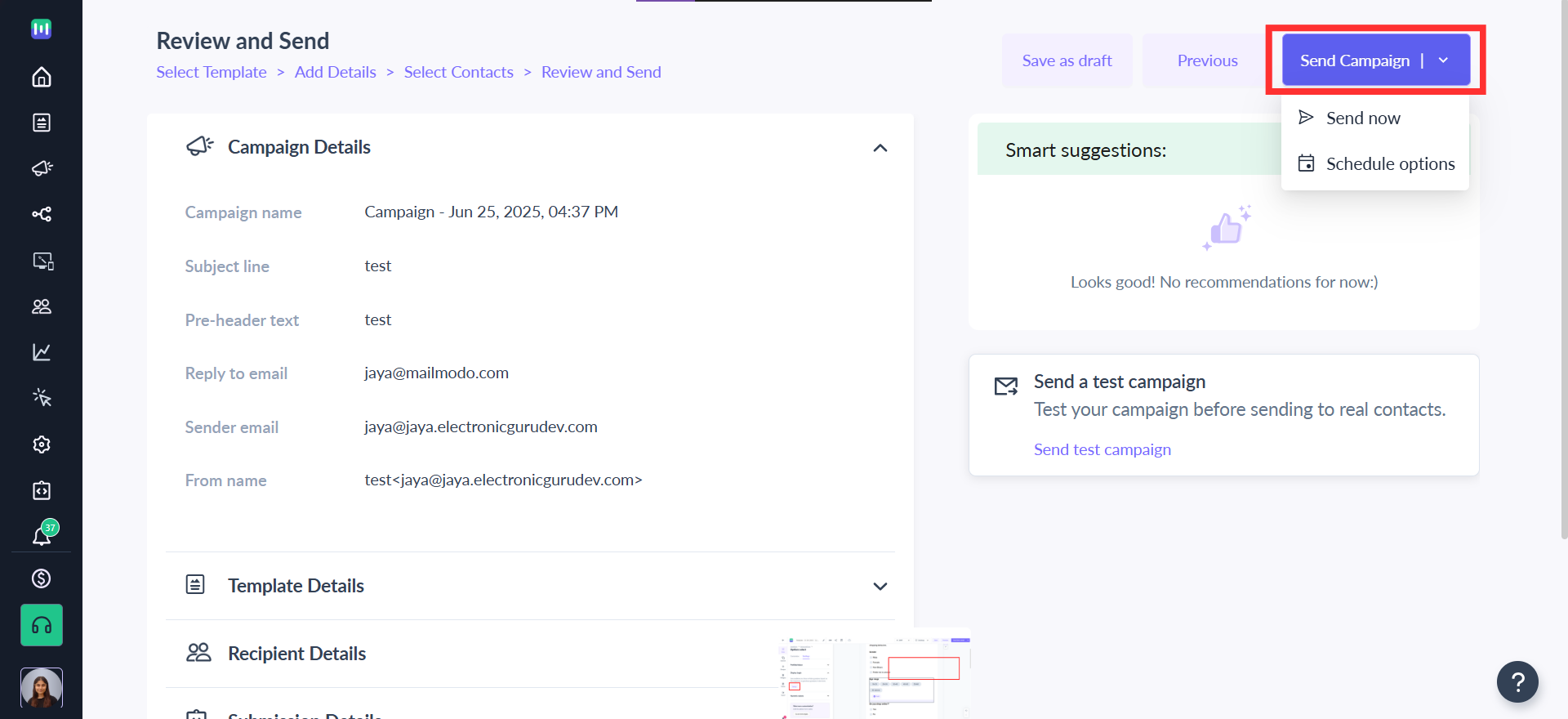
Task: Click the envelope icon beside Send a test campaign
Action: click(x=1005, y=386)
